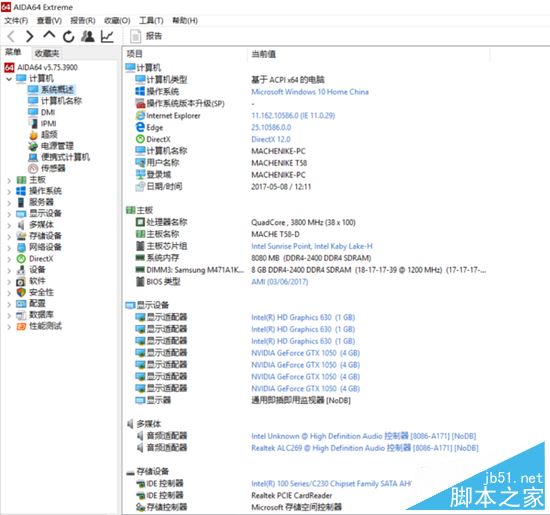Open the Internet Explorer version link
Viewport: 550px width, 515px height.
tap(293, 115)
